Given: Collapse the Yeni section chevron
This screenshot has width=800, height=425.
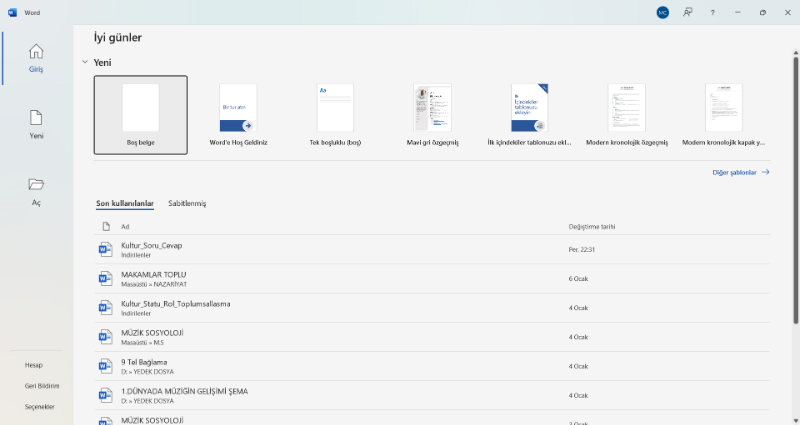Looking at the screenshot, I should pyautogui.click(x=85, y=62).
